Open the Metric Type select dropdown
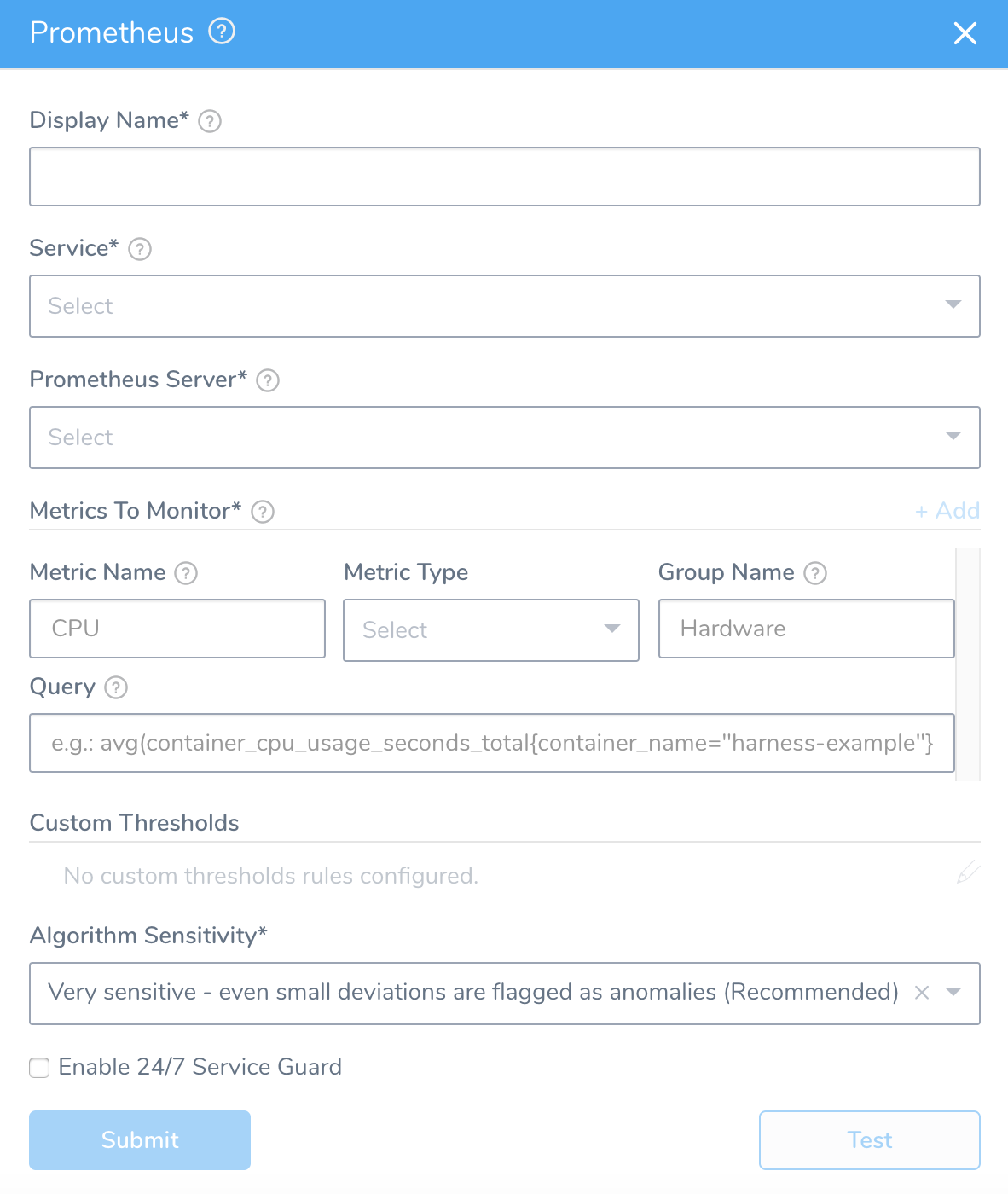This screenshot has width=1008, height=1194. point(491,630)
